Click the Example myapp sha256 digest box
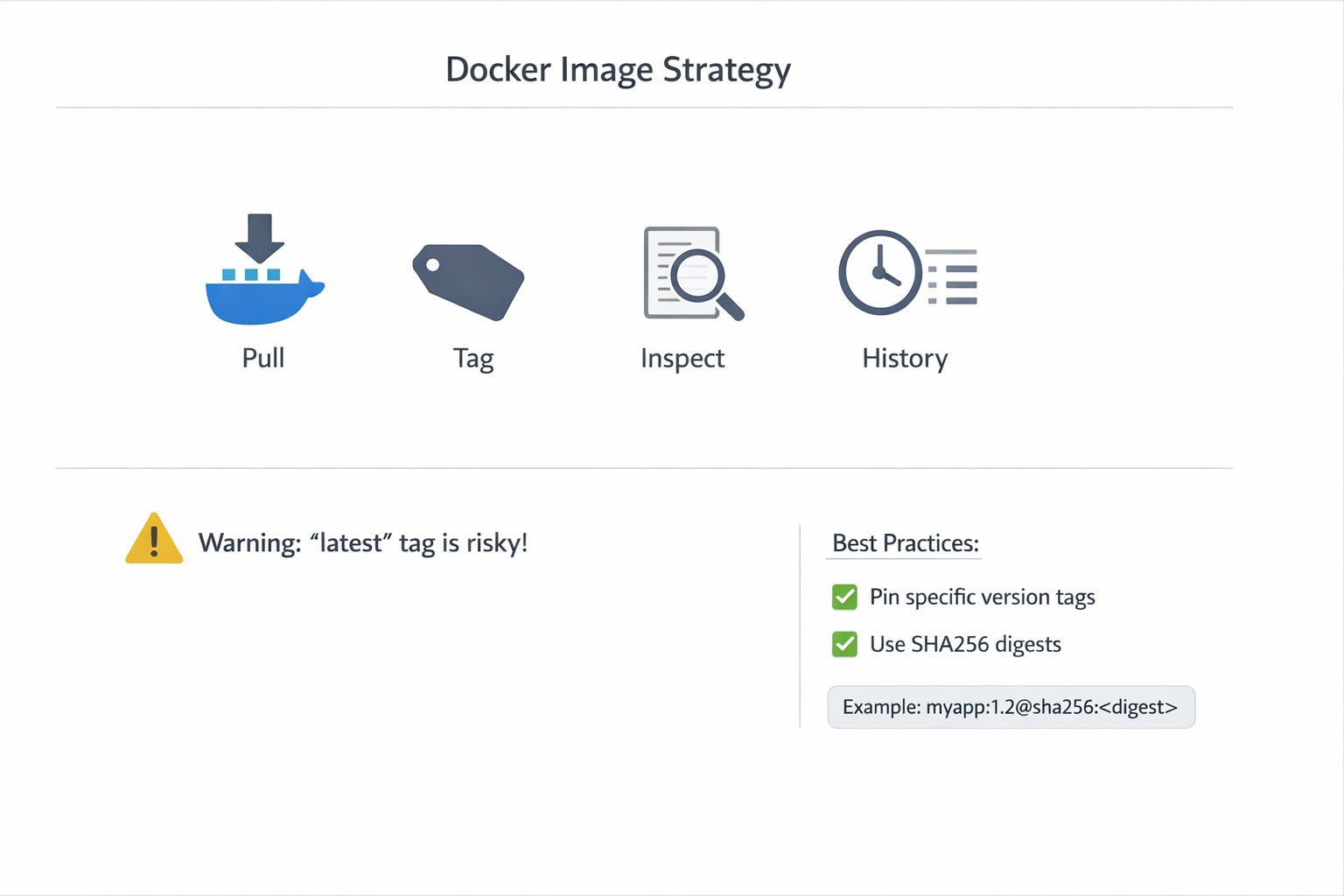Screen dimensions: 1344x896 coord(1011,707)
